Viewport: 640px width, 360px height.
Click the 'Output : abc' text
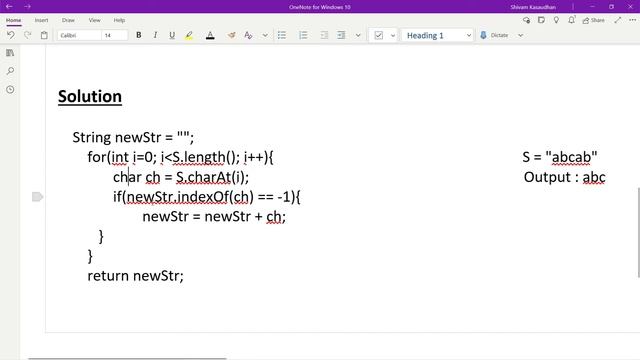pyautogui.click(x=564, y=177)
